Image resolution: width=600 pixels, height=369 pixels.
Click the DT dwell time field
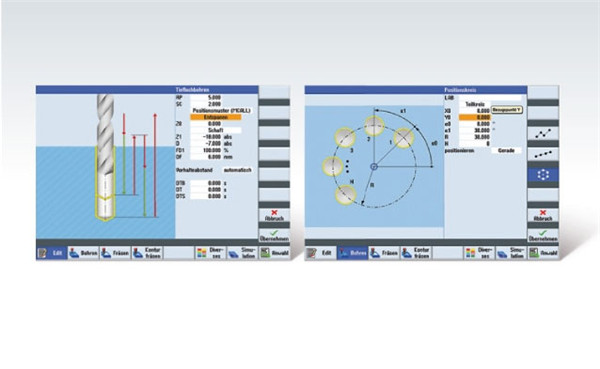click(206, 189)
